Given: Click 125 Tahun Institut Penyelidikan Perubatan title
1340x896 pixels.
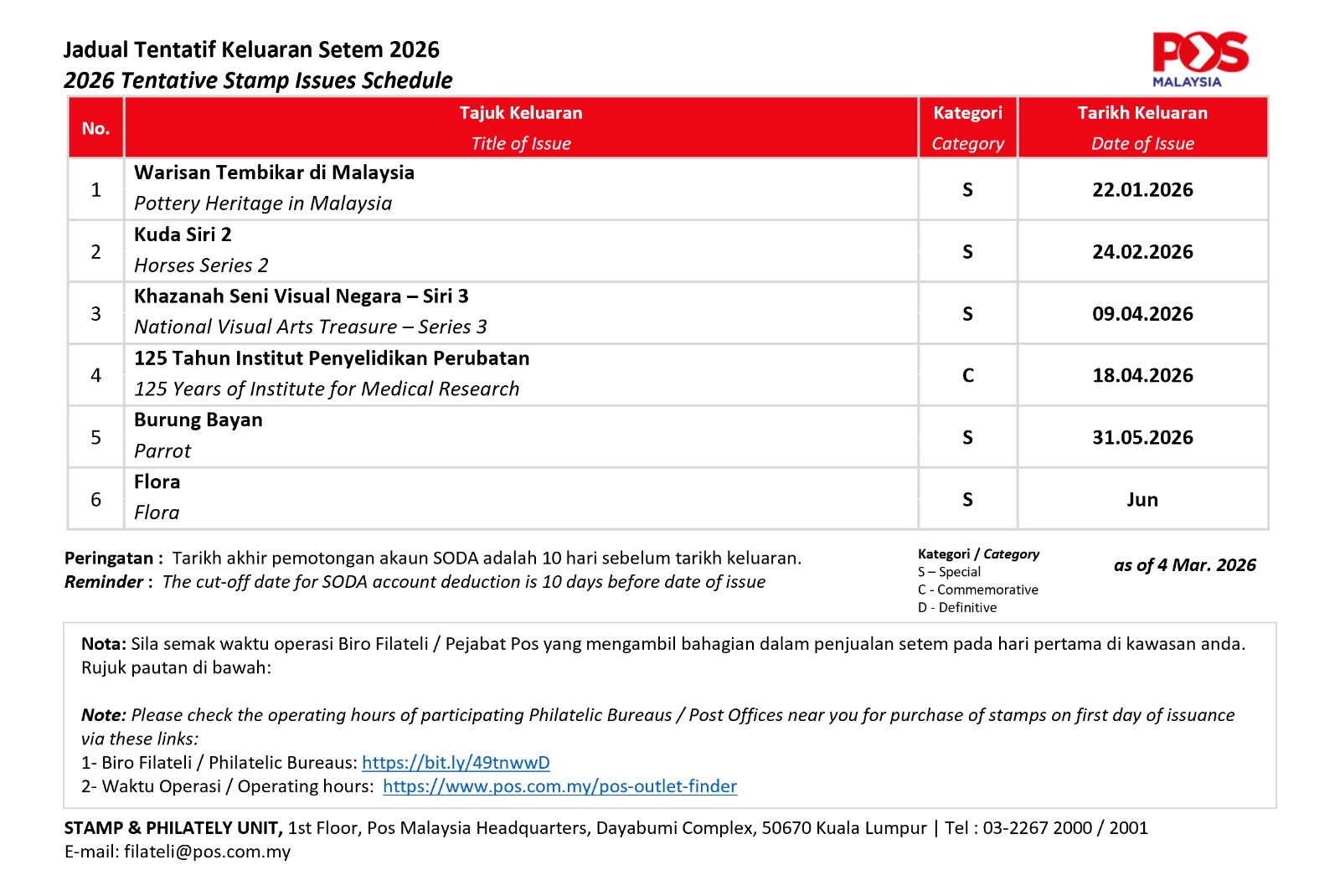Looking at the screenshot, I should [x=332, y=358].
